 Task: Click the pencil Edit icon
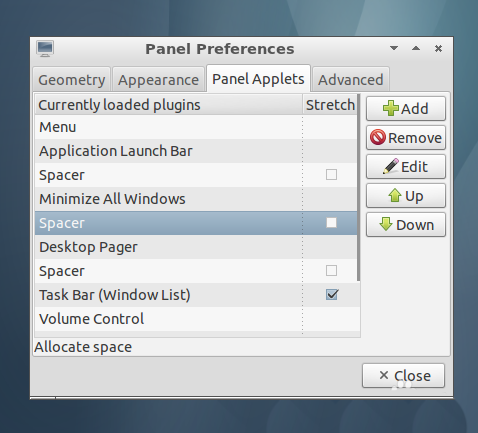tap(391, 166)
